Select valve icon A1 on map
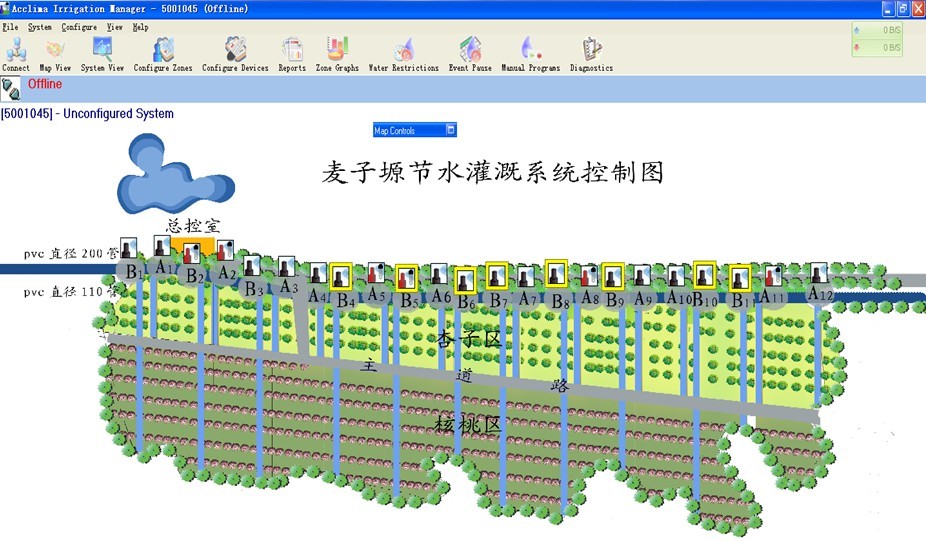Viewport: 926px width, 541px height. [x=162, y=246]
